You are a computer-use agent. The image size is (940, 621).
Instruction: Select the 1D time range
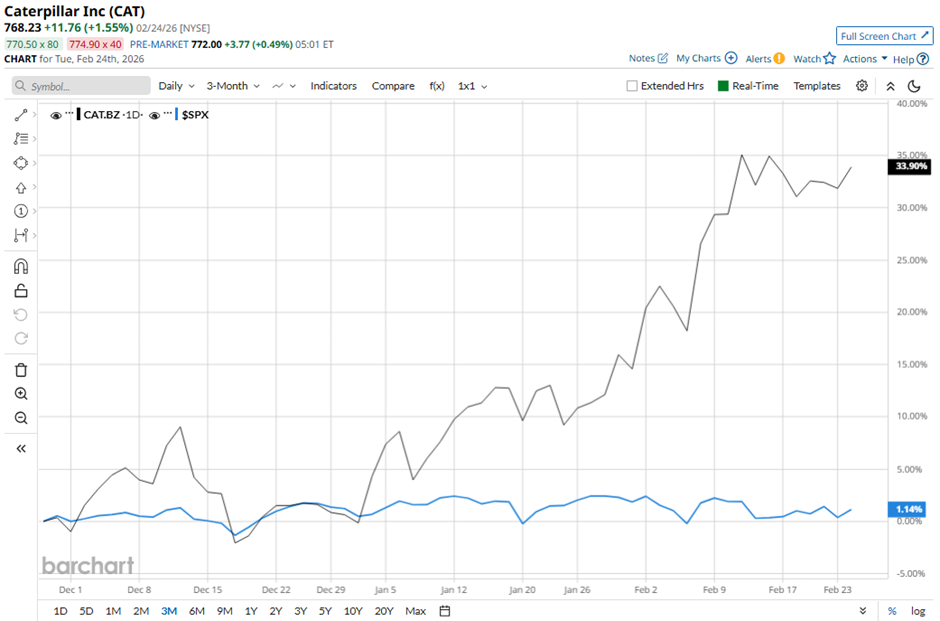[60, 611]
